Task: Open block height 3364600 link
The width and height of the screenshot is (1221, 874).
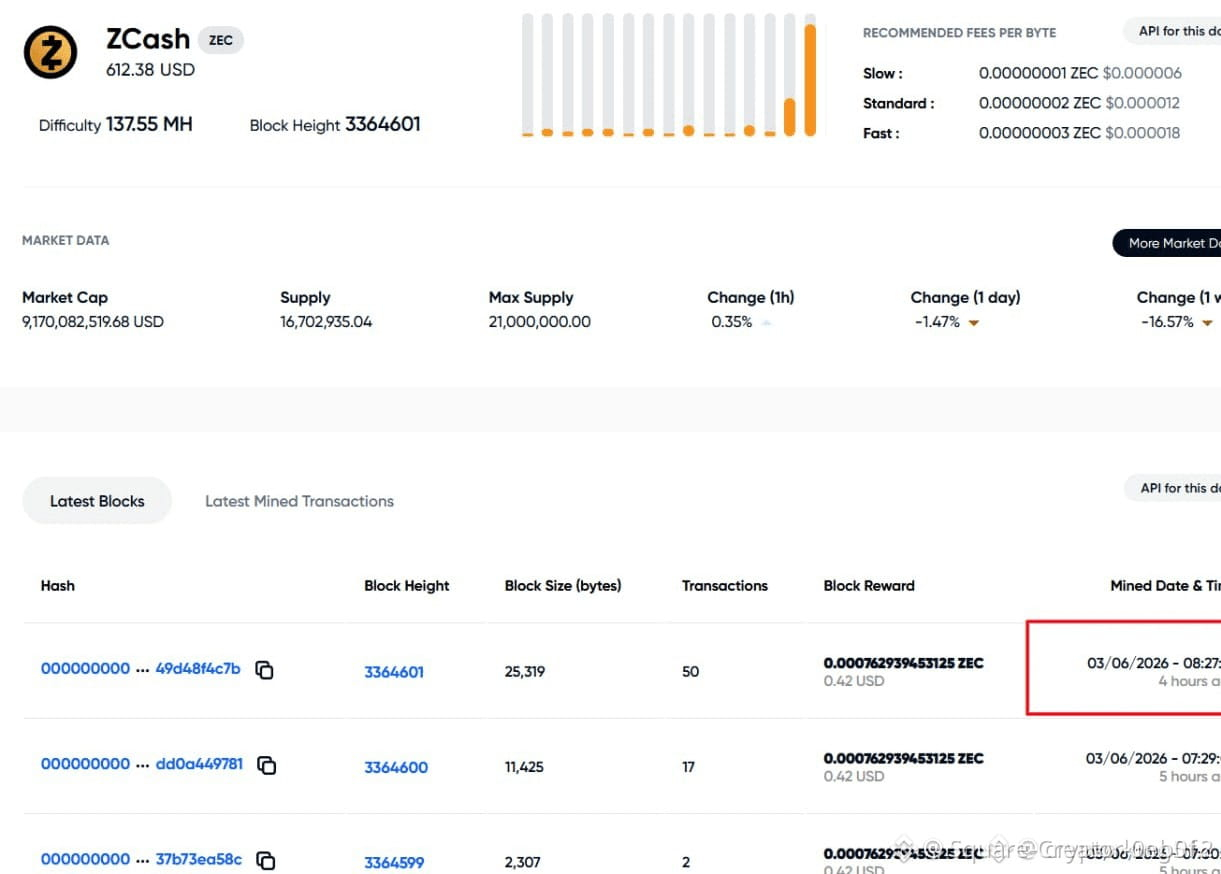Action: tap(396, 767)
